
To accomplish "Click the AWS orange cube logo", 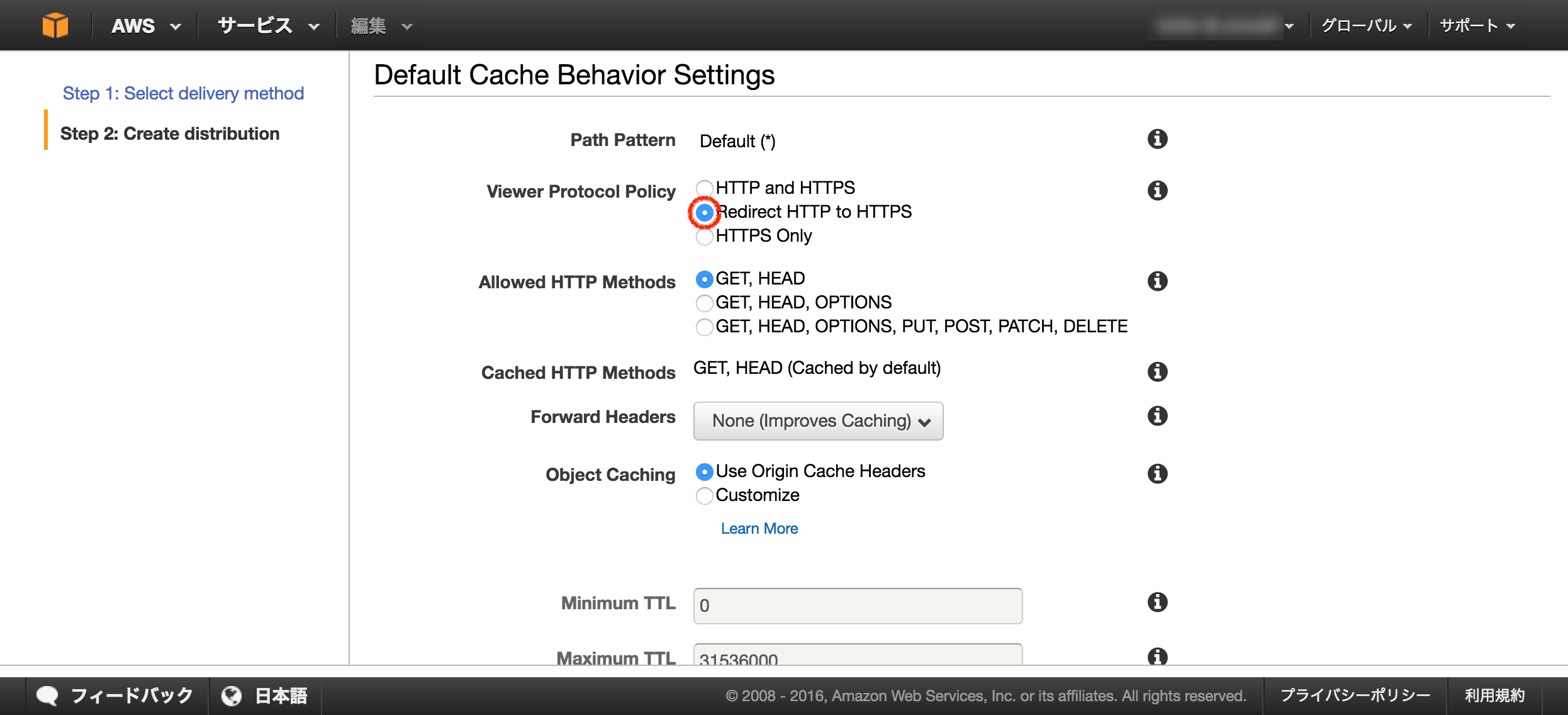I will (55, 26).
